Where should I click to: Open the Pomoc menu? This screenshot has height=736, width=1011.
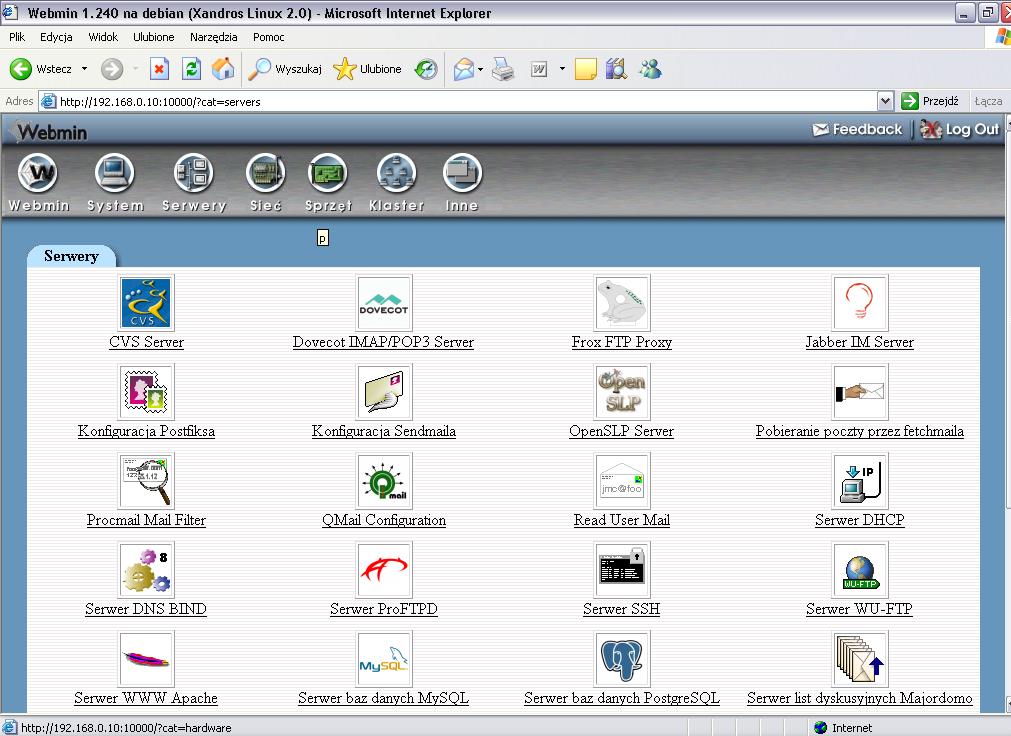point(268,37)
